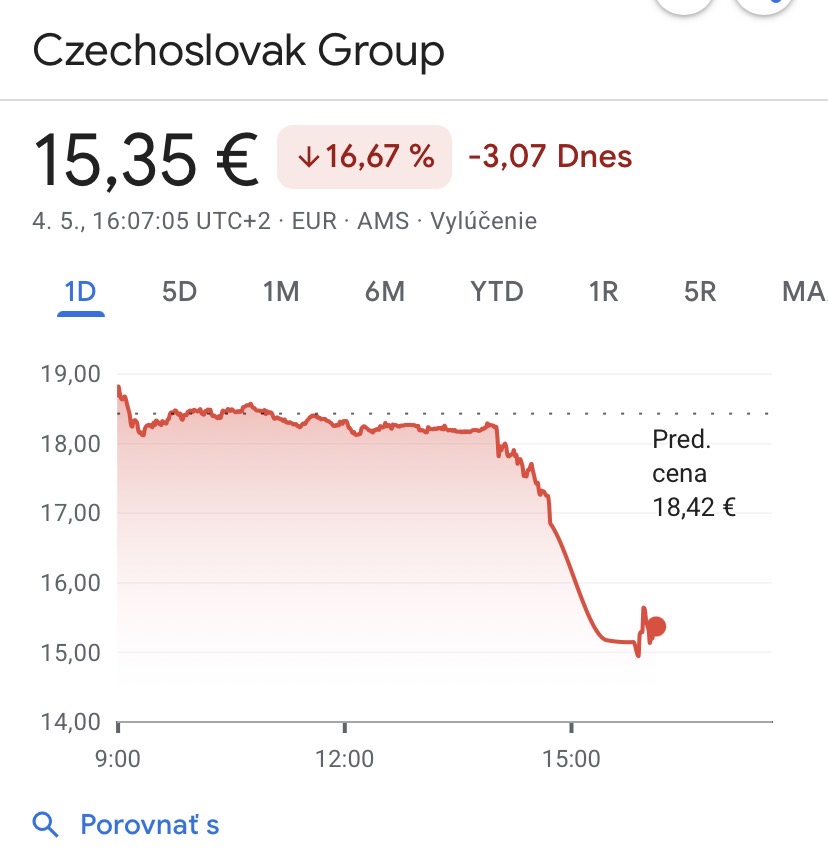This screenshot has width=828, height=856.
Task: Click the Vylúčenie disclaimer link
Action: 484,221
